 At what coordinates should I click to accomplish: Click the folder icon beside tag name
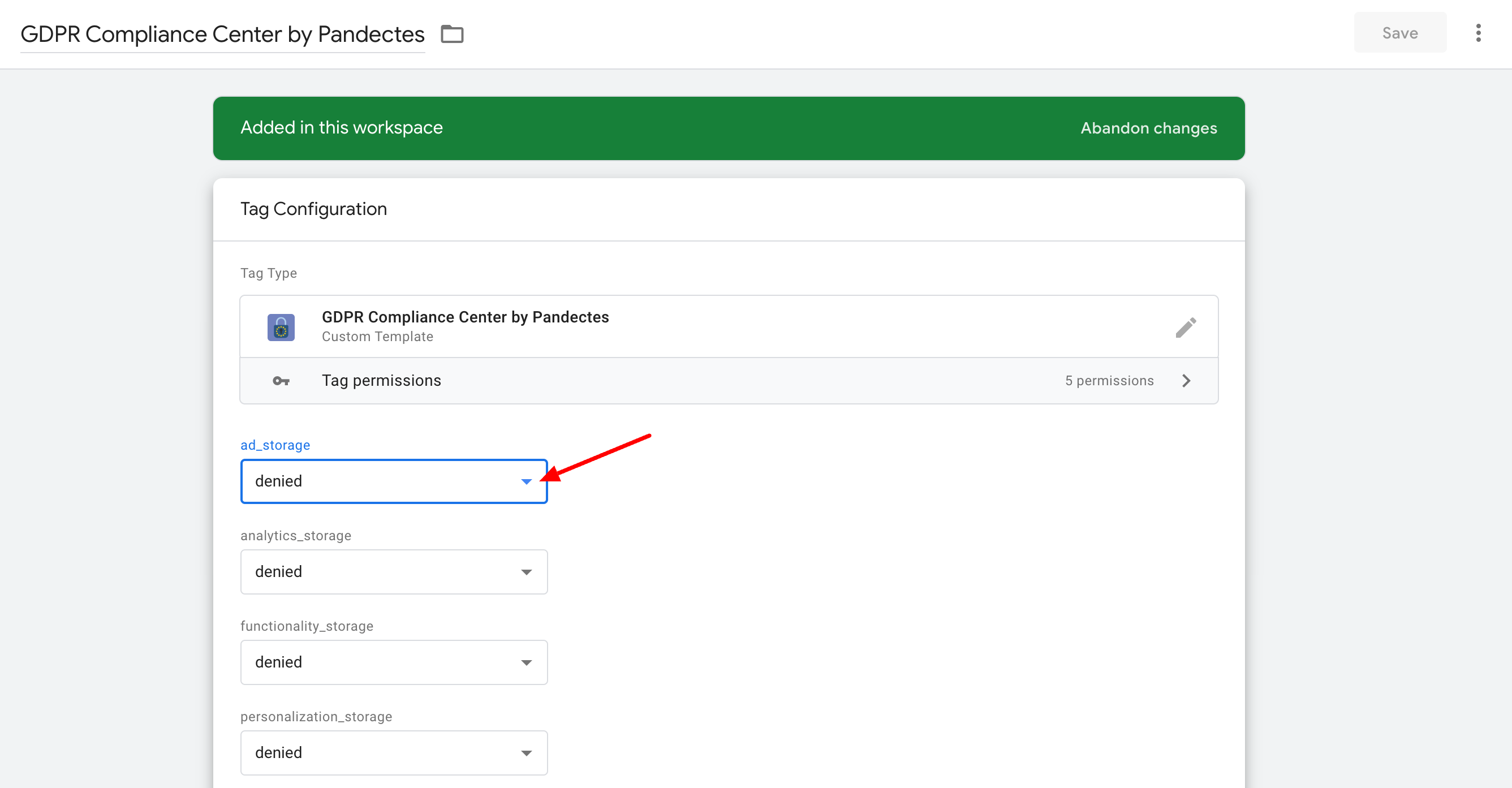(452, 34)
